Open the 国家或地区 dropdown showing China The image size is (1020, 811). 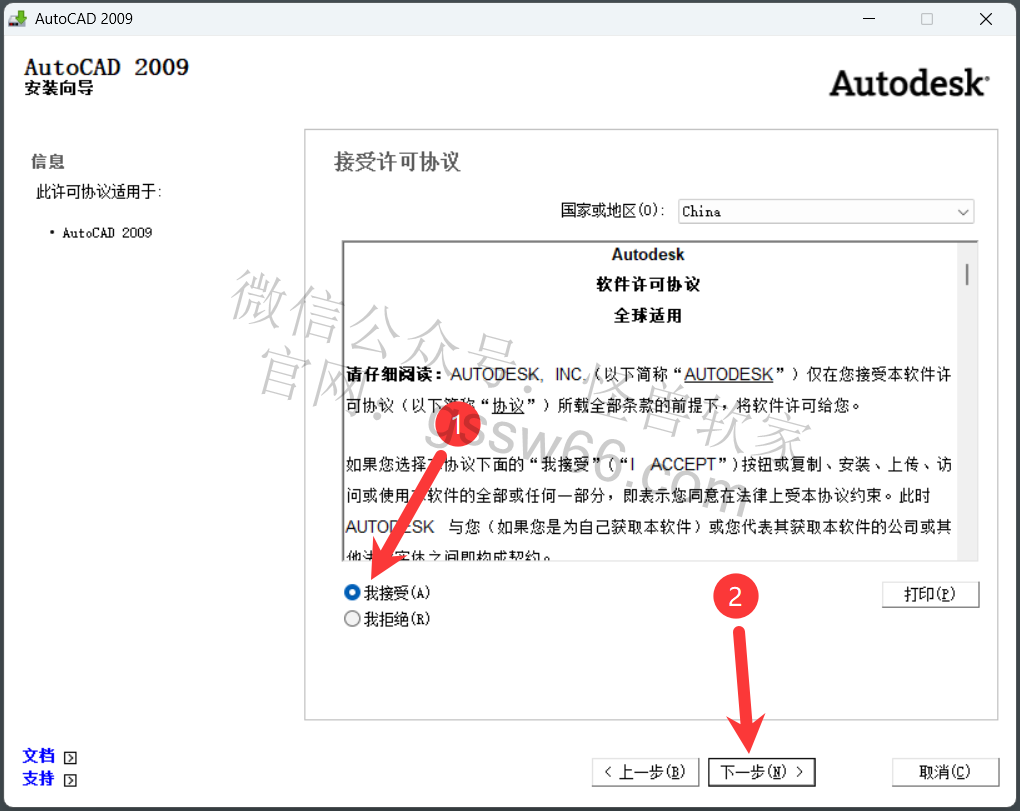pos(825,211)
